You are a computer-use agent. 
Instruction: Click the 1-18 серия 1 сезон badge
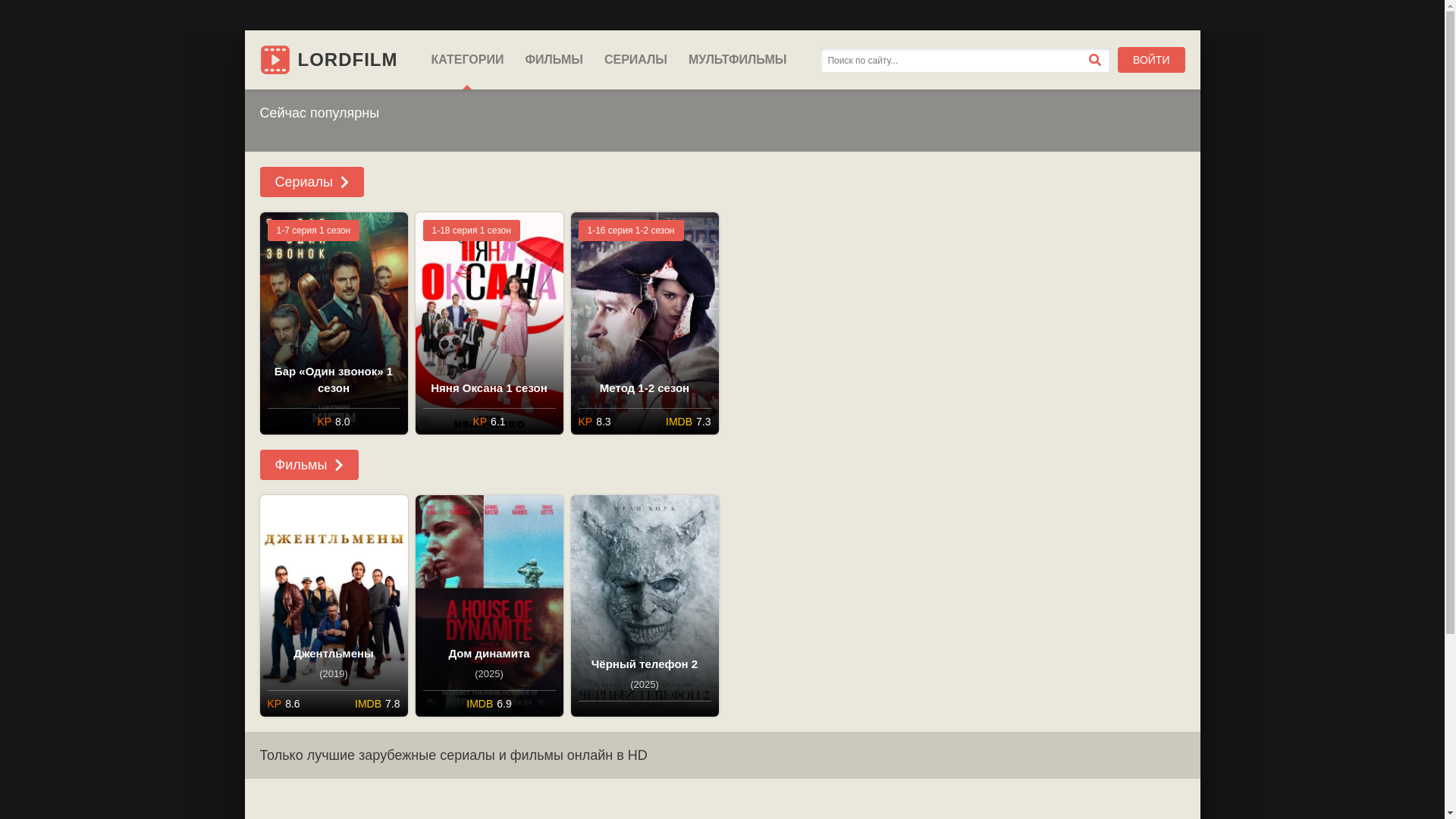pos(471,231)
